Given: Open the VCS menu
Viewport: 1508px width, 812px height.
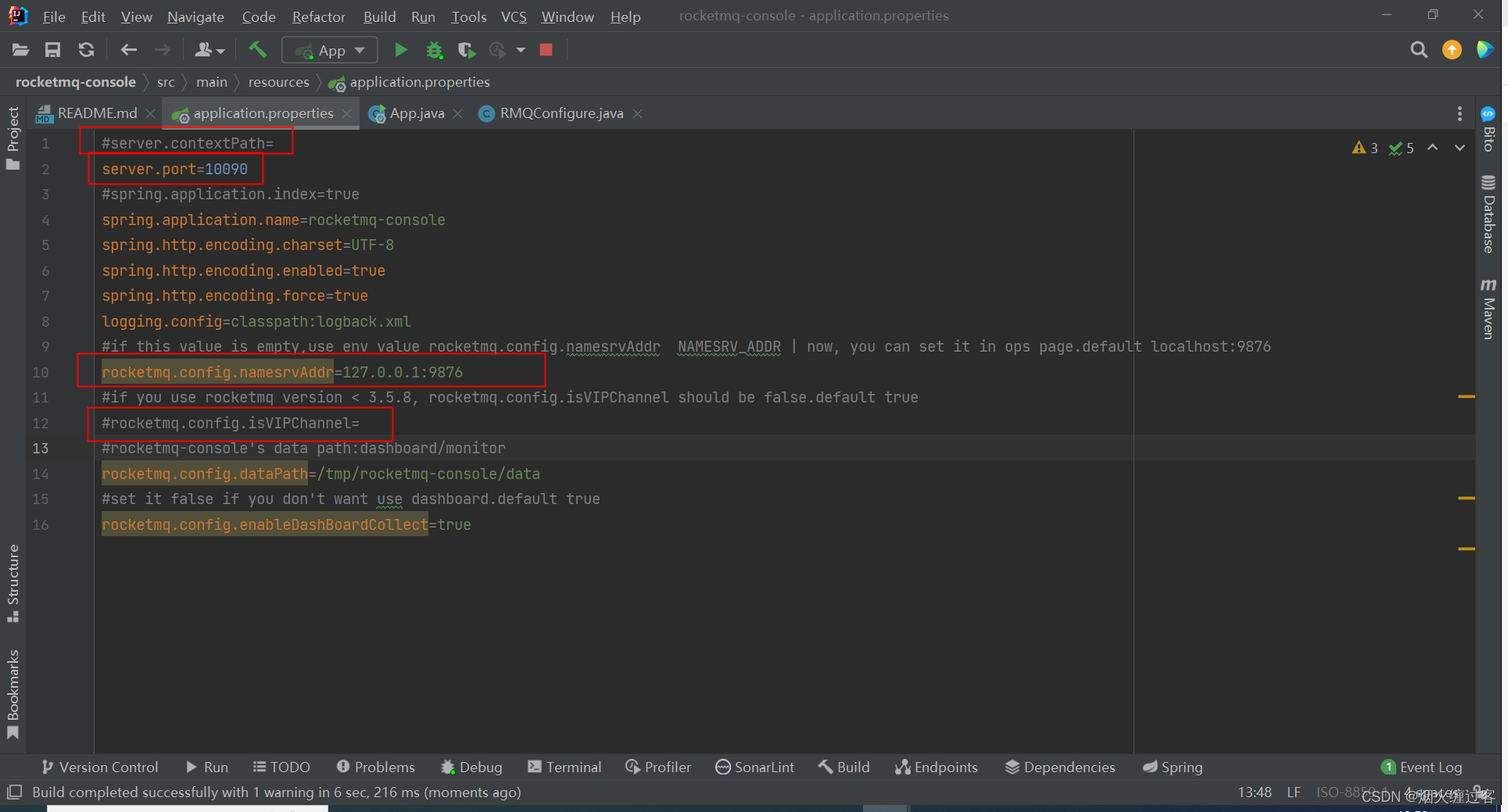Looking at the screenshot, I should 513,16.
